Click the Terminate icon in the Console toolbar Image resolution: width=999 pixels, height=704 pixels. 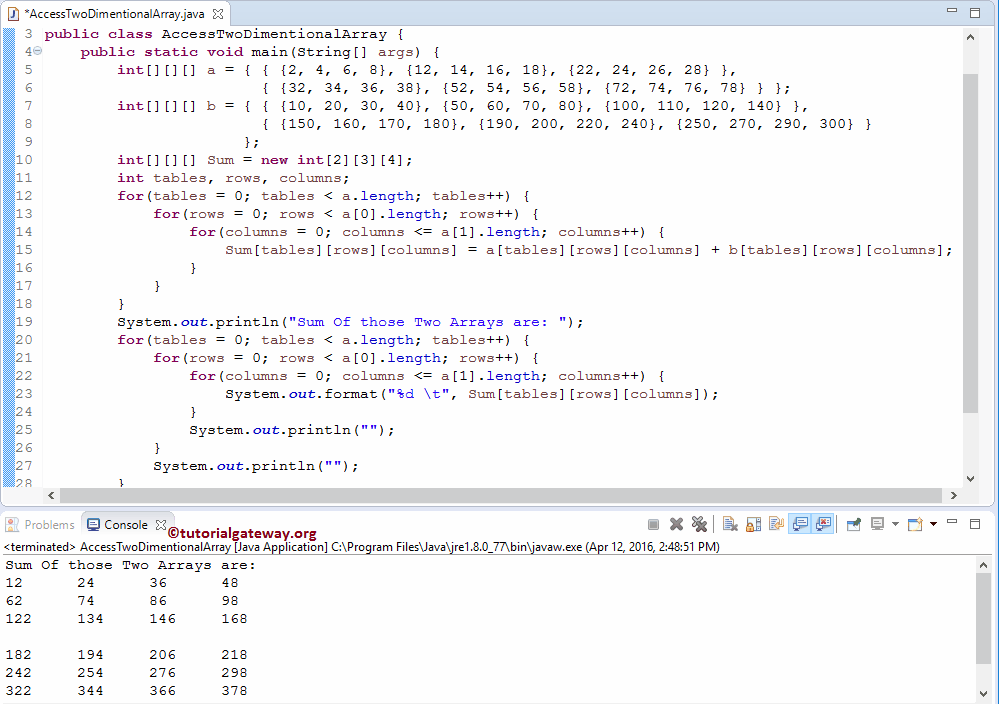point(652,524)
